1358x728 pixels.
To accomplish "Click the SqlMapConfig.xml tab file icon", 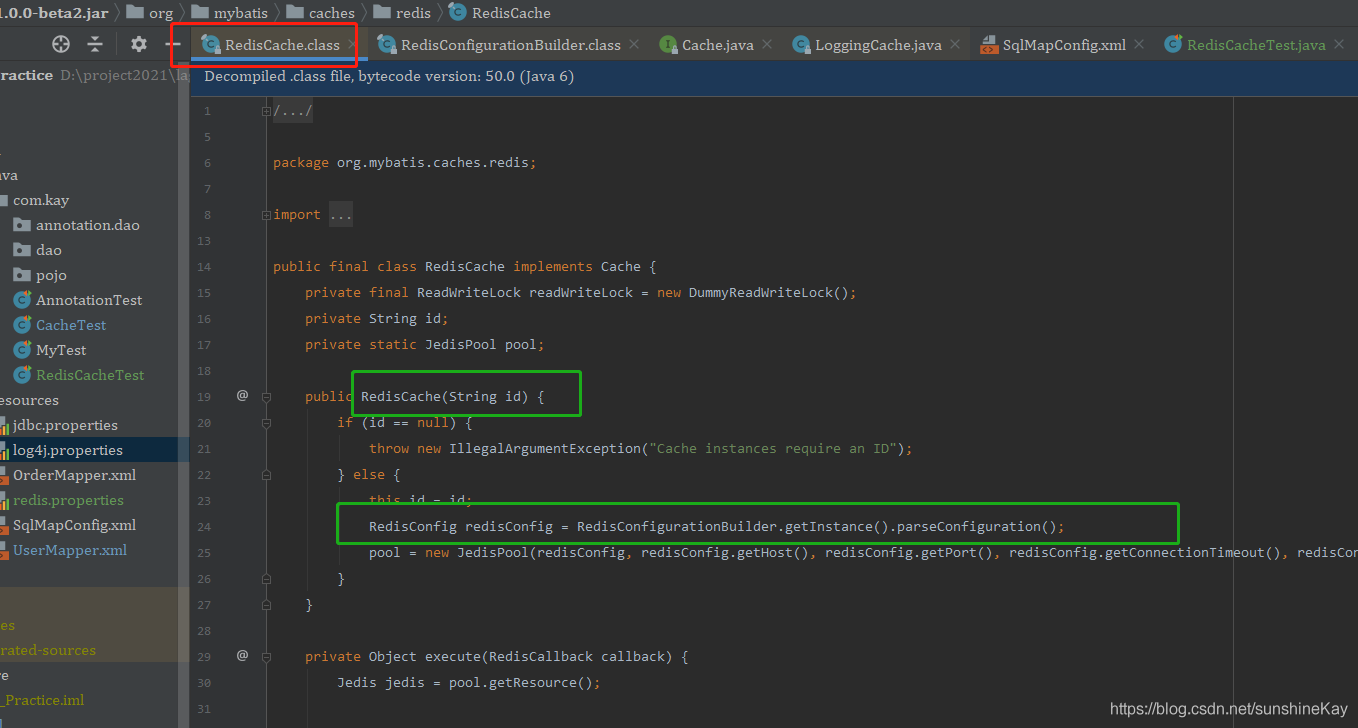I will tap(988, 45).
